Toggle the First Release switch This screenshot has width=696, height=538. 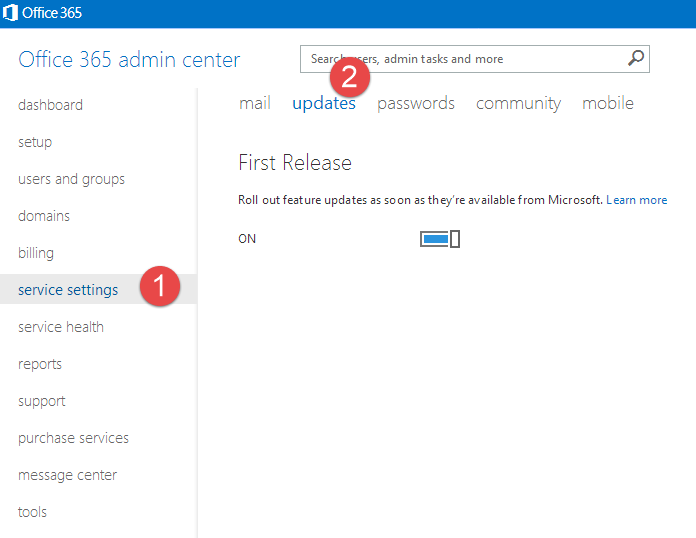click(x=440, y=239)
